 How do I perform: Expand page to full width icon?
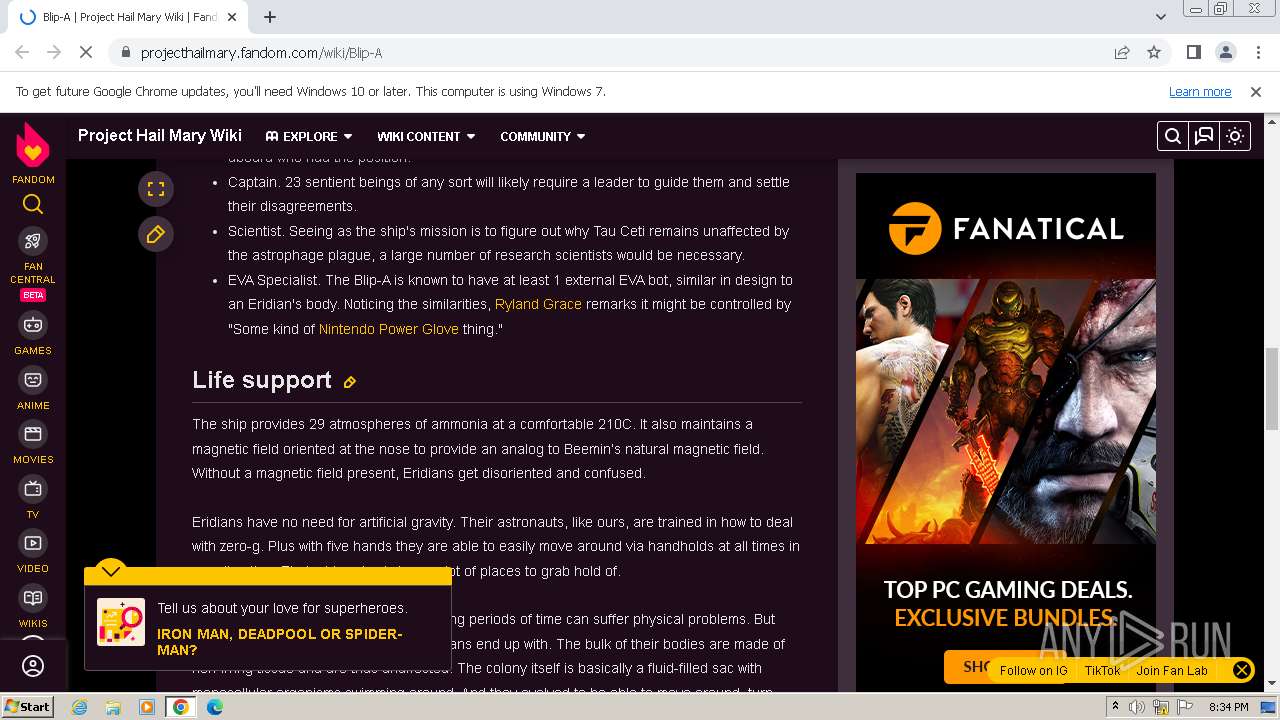point(155,189)
